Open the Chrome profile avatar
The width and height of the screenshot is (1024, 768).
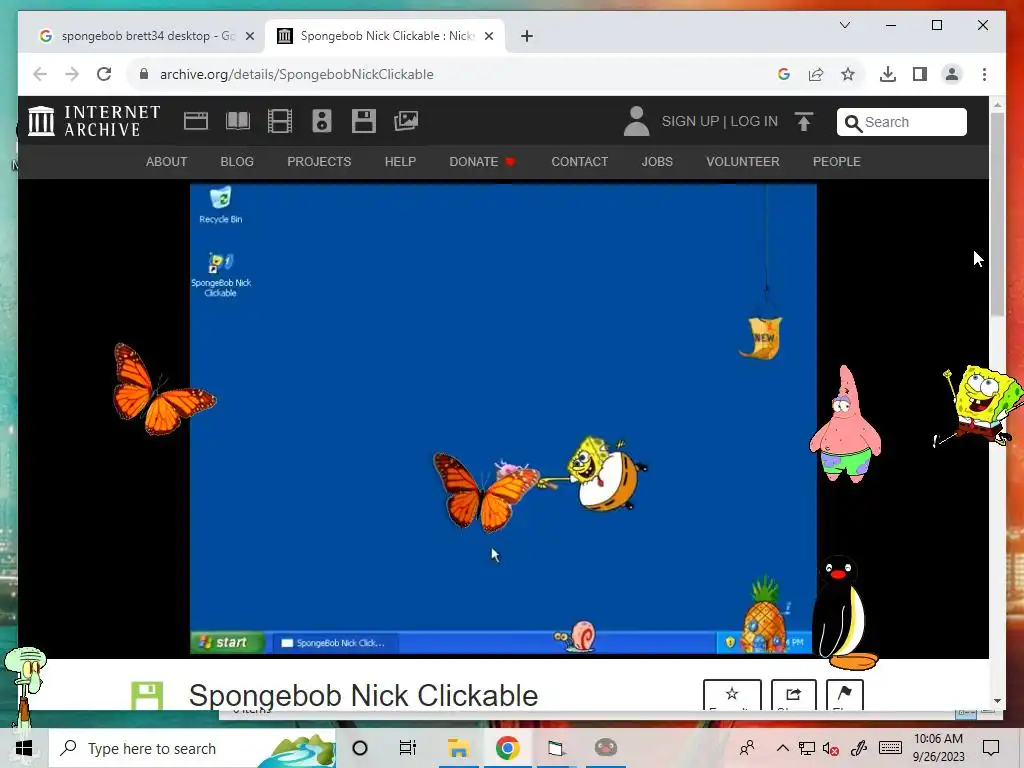(952, 74)
